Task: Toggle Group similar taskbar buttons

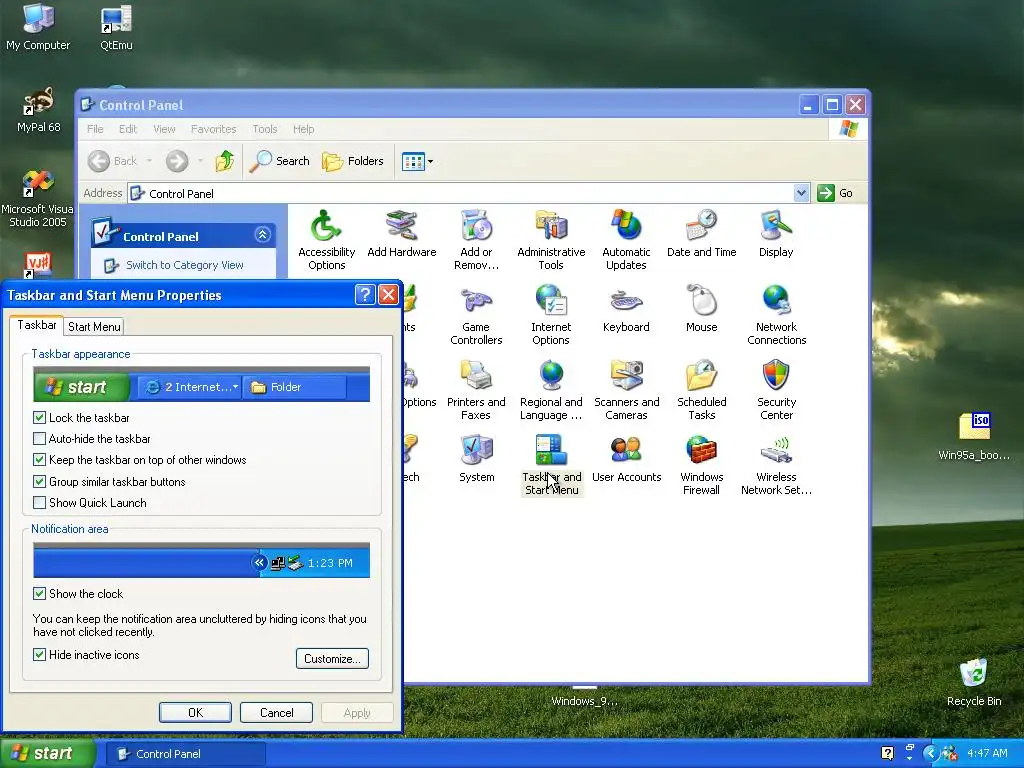Action: click(x=39, y=481)
